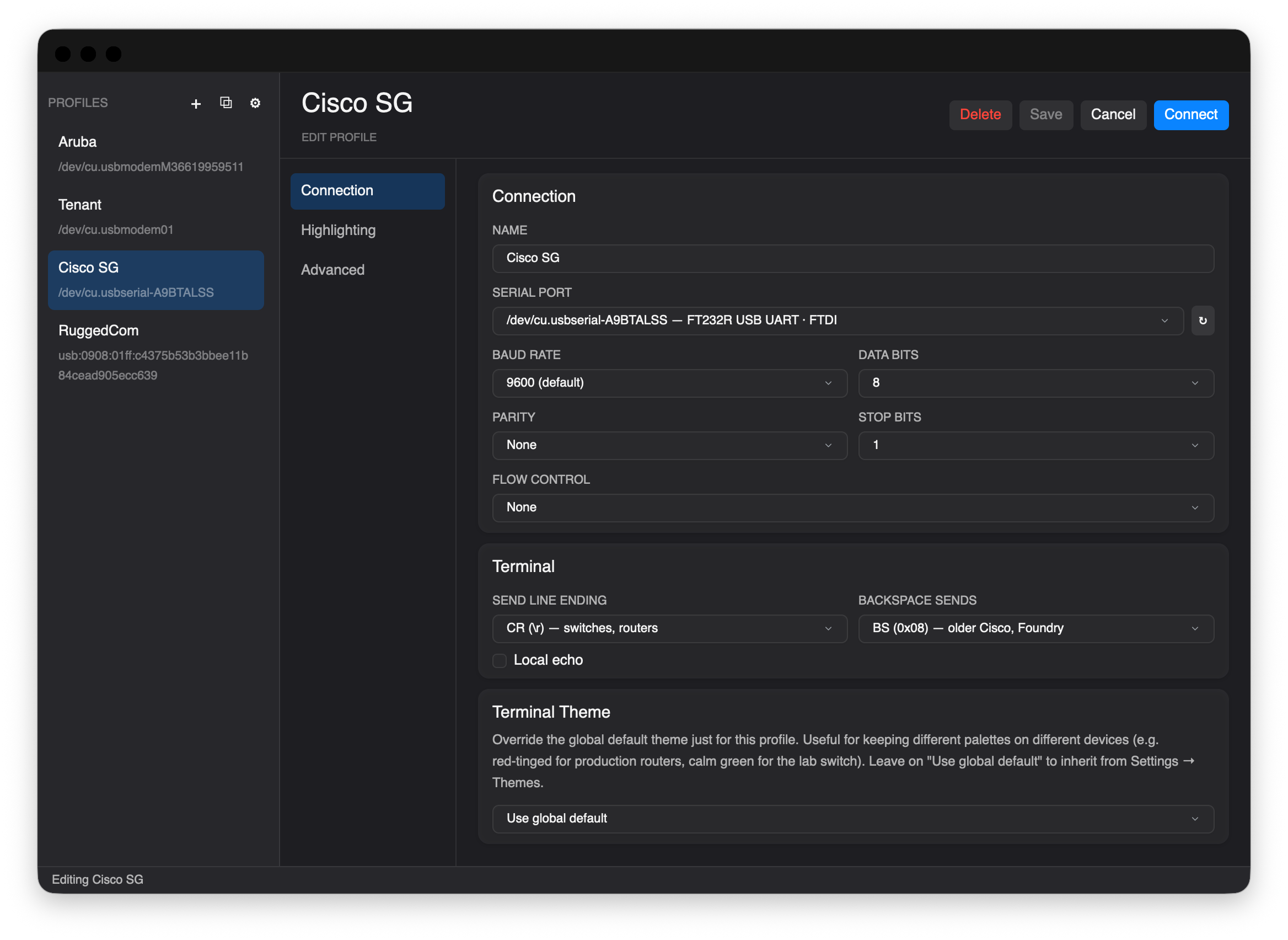This screenshot has width=1288, height=940.
Task: Change the Backspace Sends dropdown
Action: (x=1035, y=628)
